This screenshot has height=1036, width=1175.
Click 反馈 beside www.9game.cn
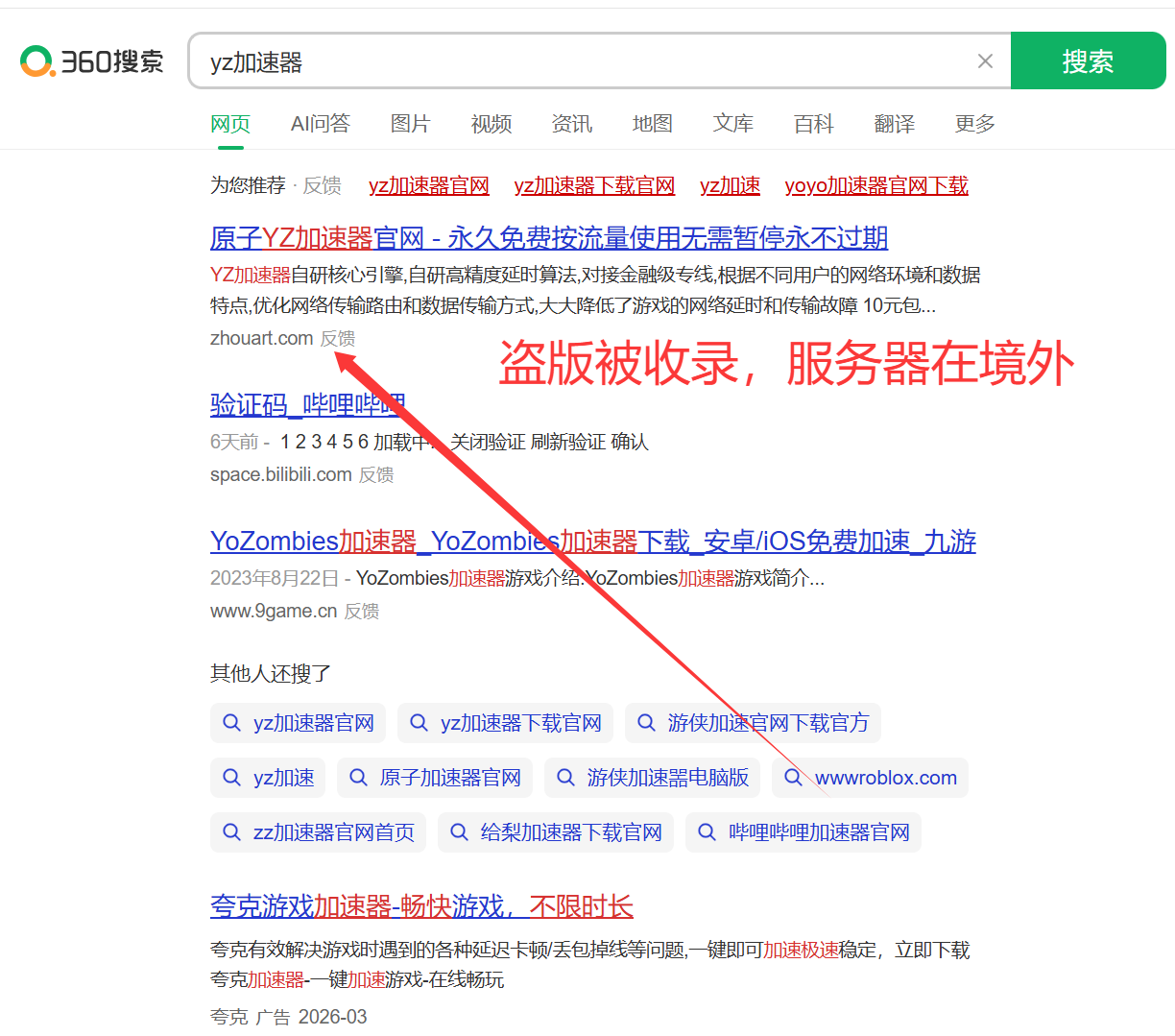(362, 611)
